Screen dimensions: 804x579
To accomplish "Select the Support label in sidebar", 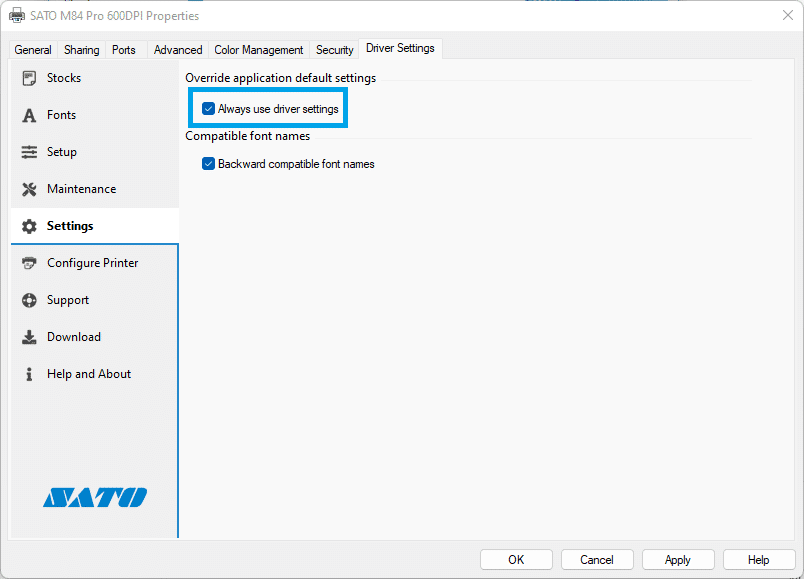I will click(x=68, y=300).
